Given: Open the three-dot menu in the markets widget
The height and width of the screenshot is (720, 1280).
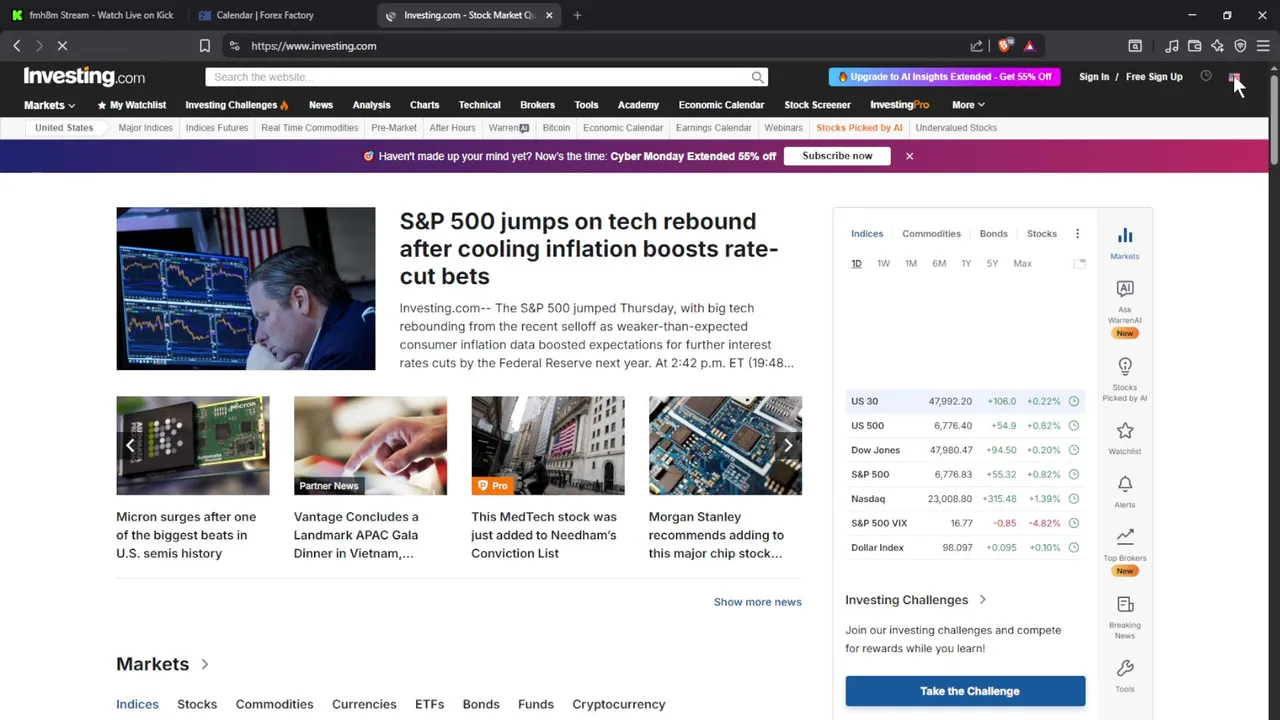Looking at the screenshot, I should (1077, 234).
